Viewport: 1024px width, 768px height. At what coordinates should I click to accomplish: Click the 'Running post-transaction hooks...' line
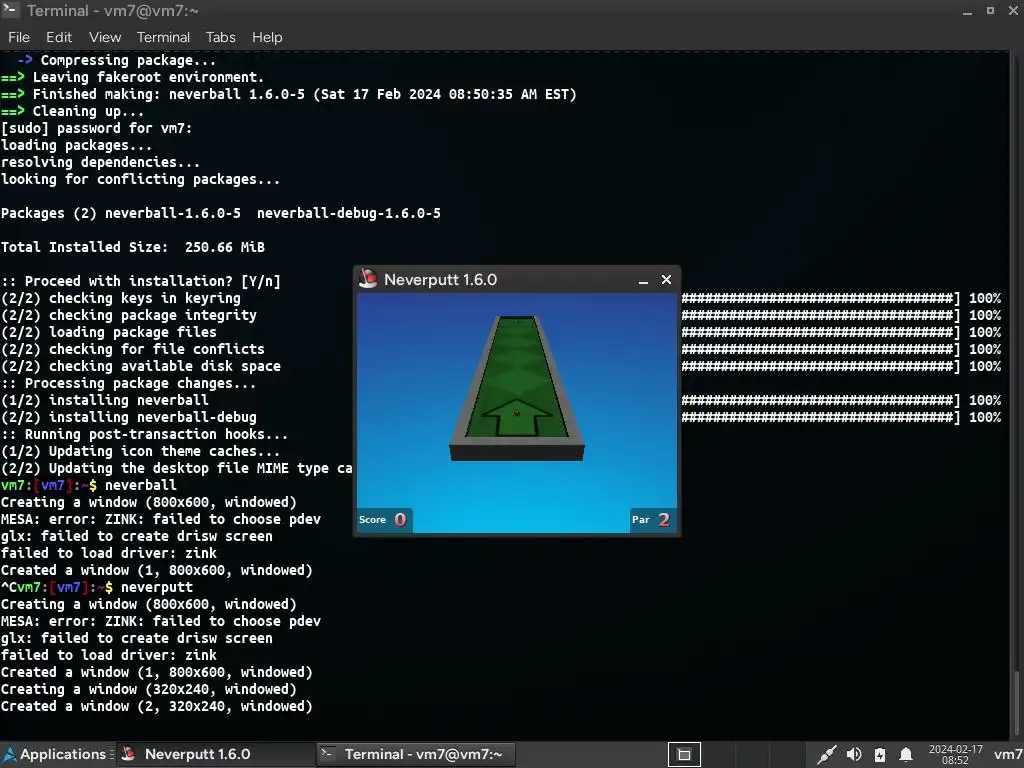144,434
